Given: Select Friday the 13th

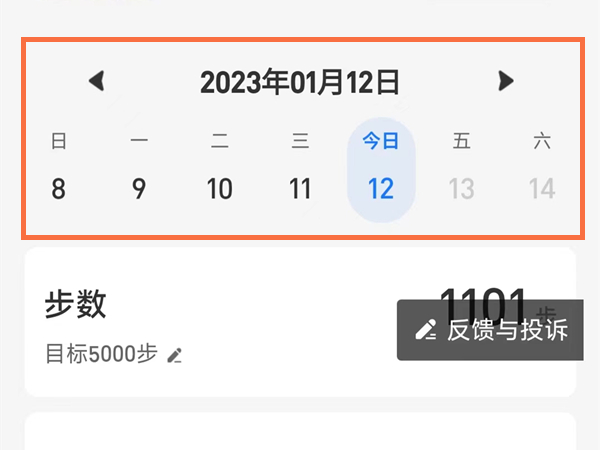Looking at the screenshot, I should [461, 189].
